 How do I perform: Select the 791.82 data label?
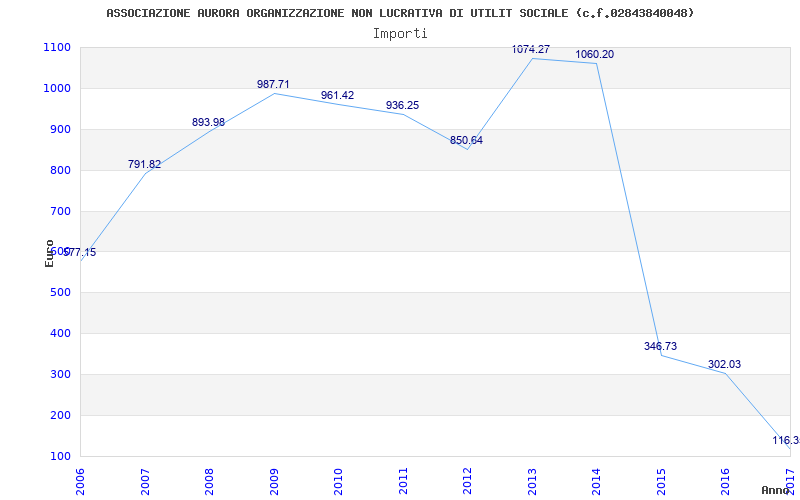pyautogui.click(x=144, y=164)
